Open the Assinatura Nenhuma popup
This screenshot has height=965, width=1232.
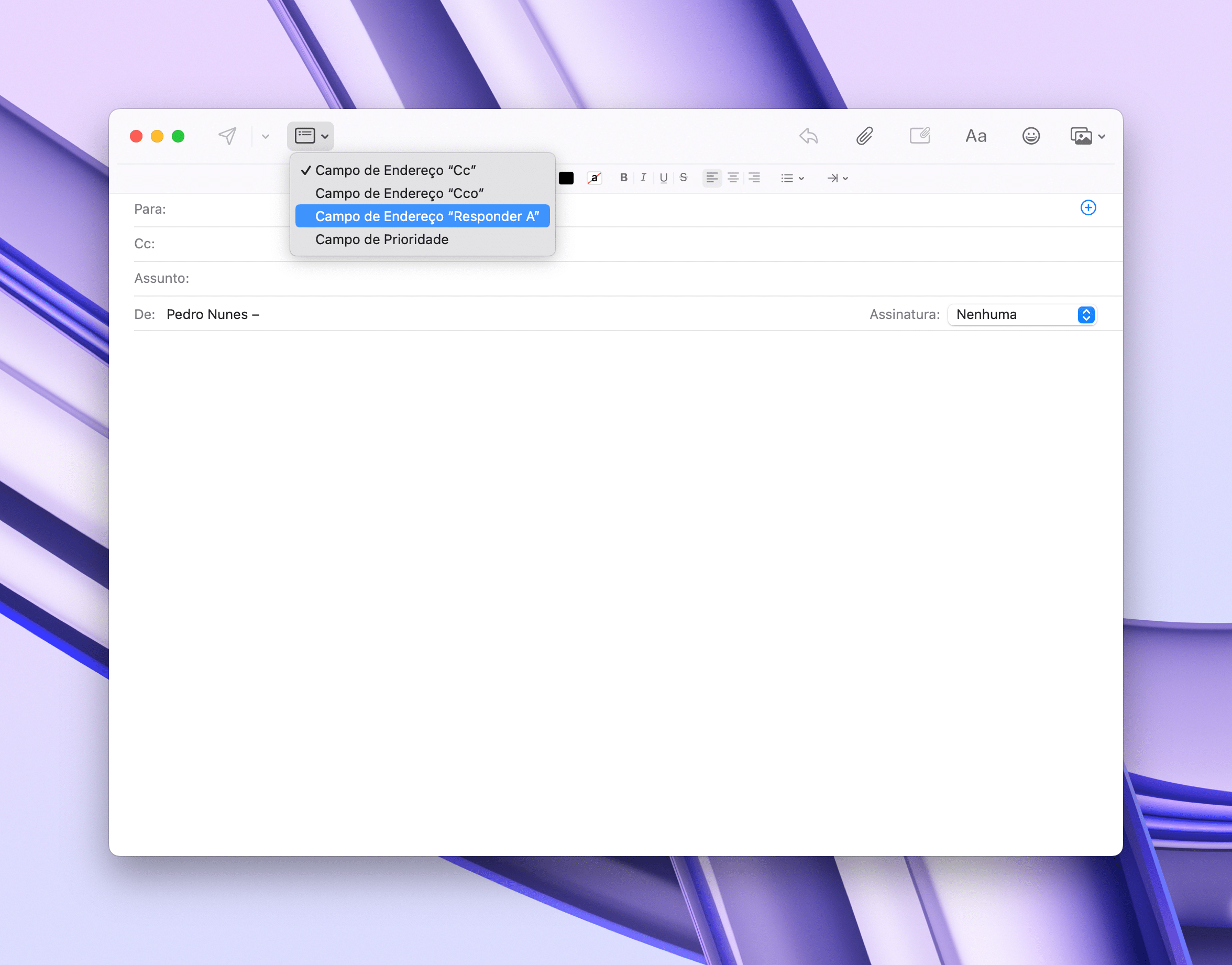(x=1022, y=315)
